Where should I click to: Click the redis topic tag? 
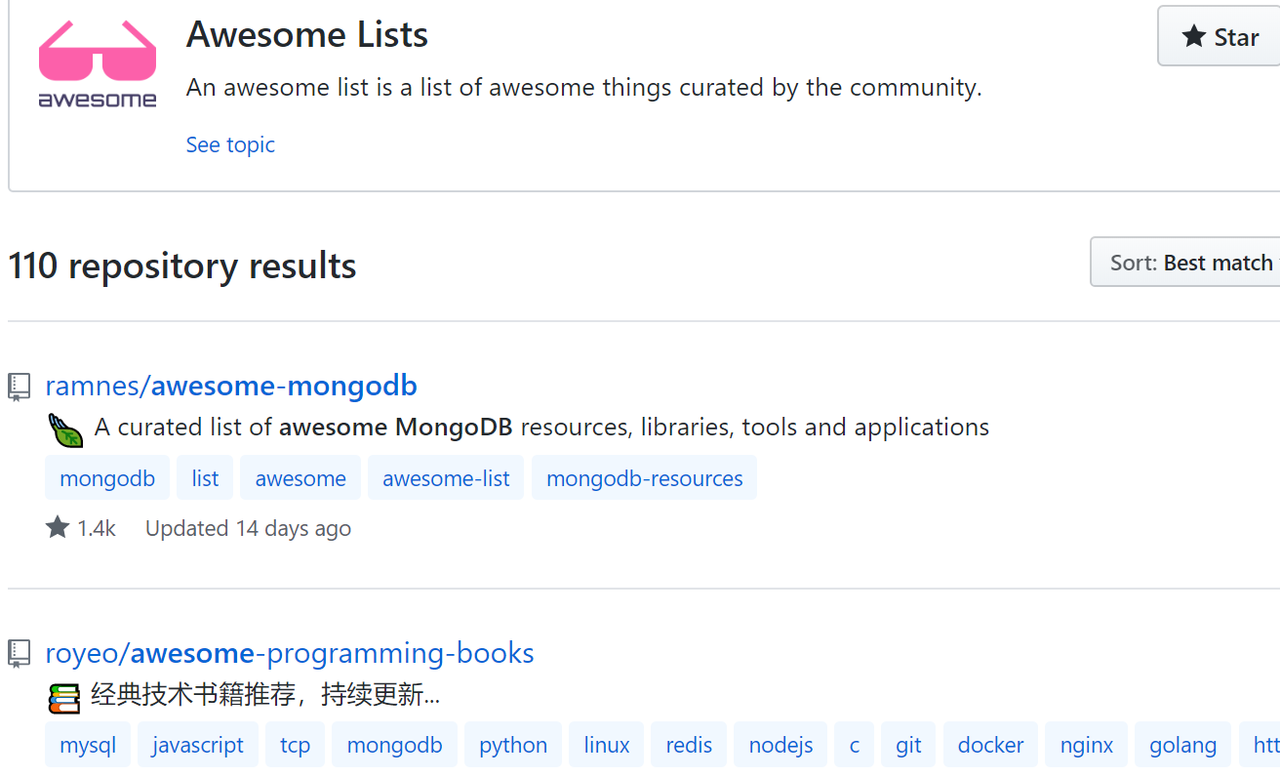[x=689, y=745]
